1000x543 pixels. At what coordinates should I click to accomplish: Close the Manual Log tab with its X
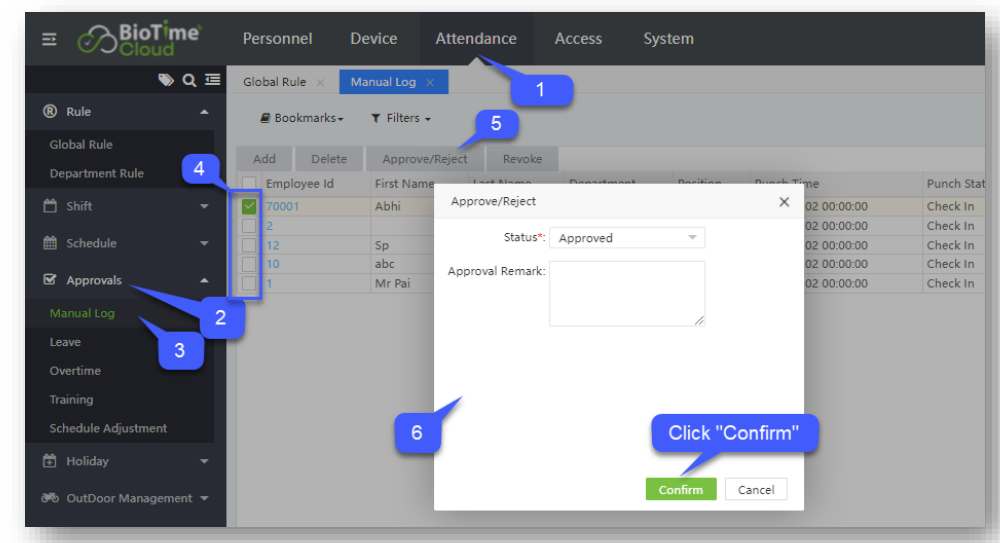tap(430, 82)
